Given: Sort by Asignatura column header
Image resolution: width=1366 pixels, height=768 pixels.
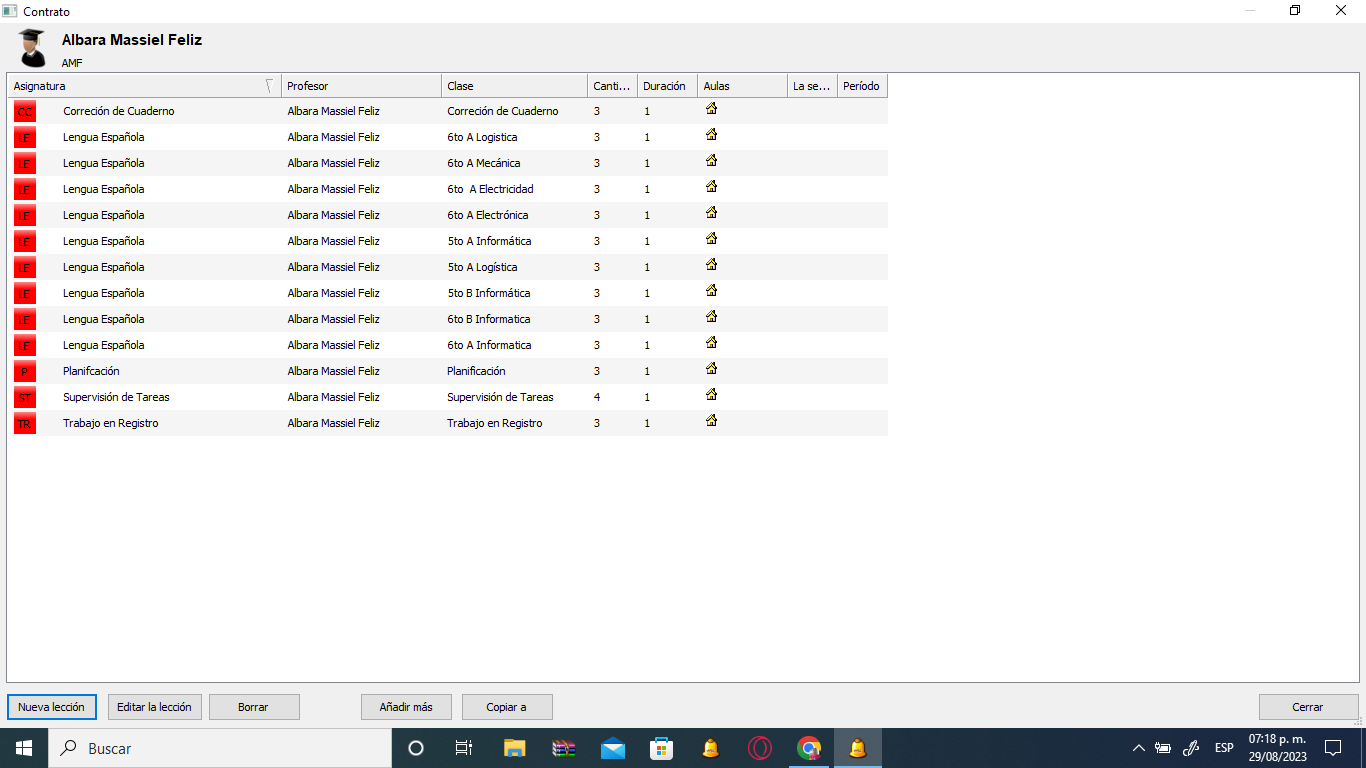Looking at the screenshot, I should point(144,86).
